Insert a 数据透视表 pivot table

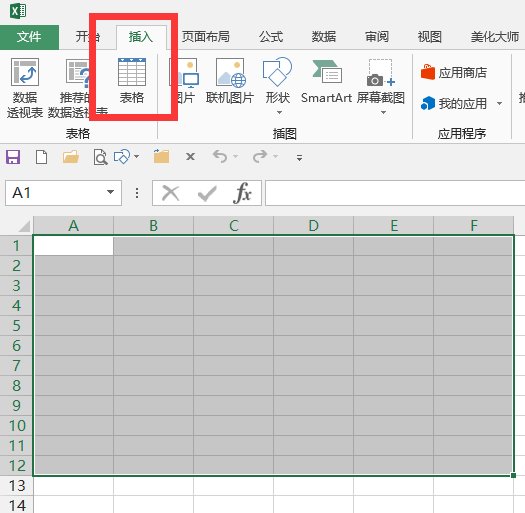point(25,88)
